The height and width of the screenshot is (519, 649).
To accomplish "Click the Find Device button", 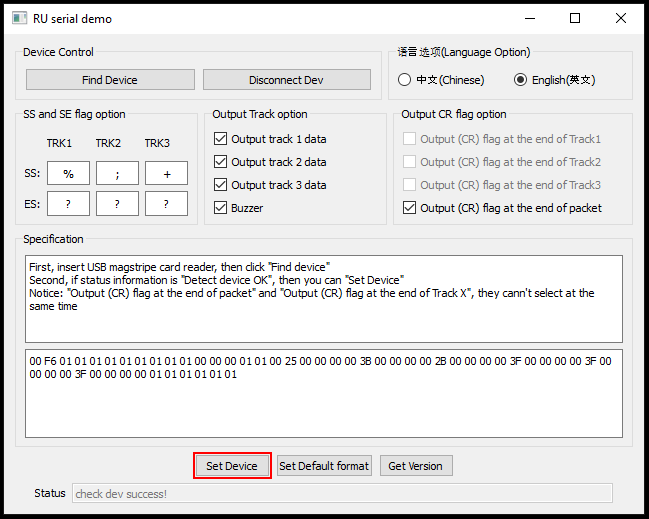I will pos(110,80).
